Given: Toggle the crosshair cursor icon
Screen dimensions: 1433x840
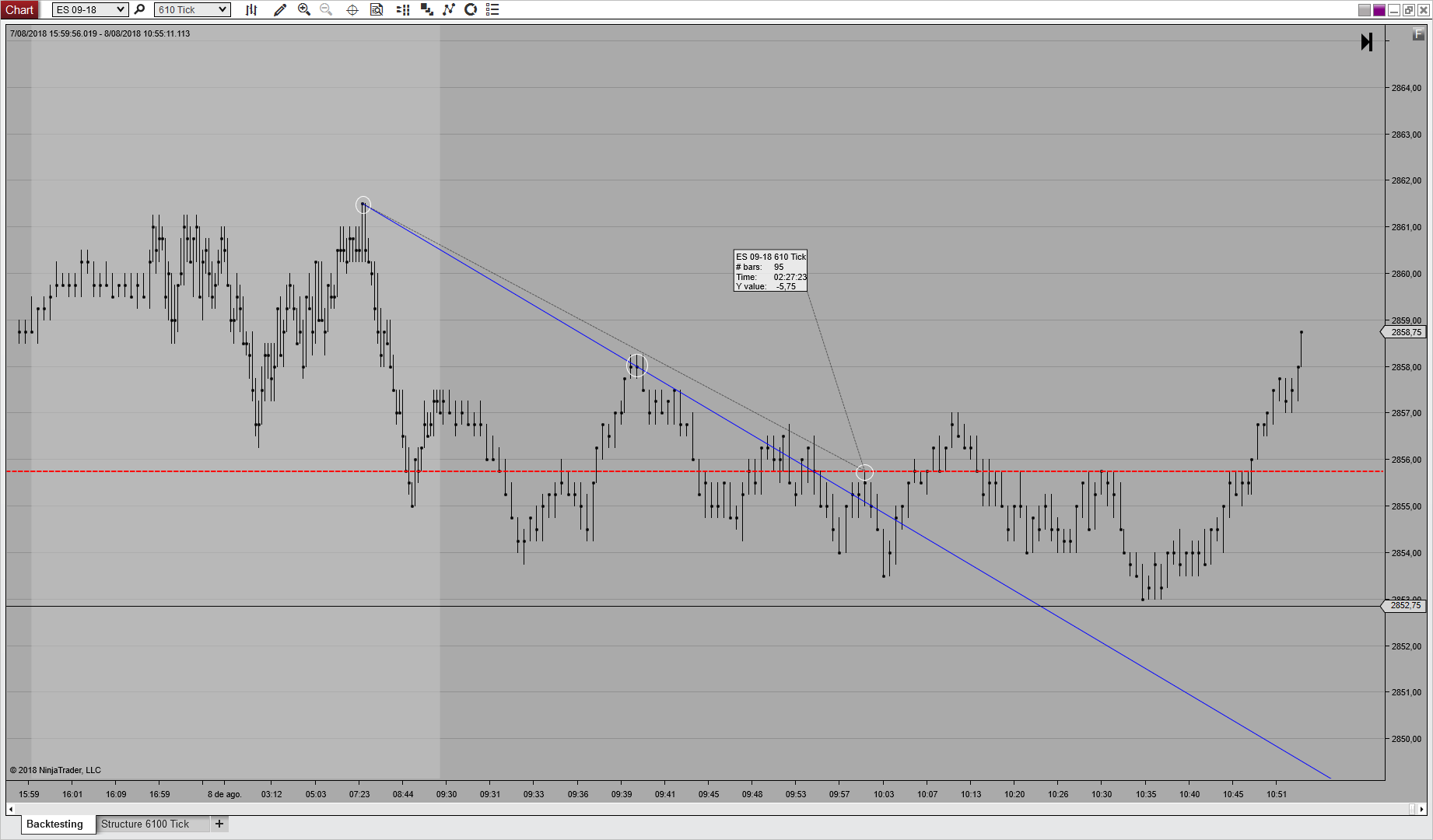Looking at the screenshot, I should (x=352, y=9).
